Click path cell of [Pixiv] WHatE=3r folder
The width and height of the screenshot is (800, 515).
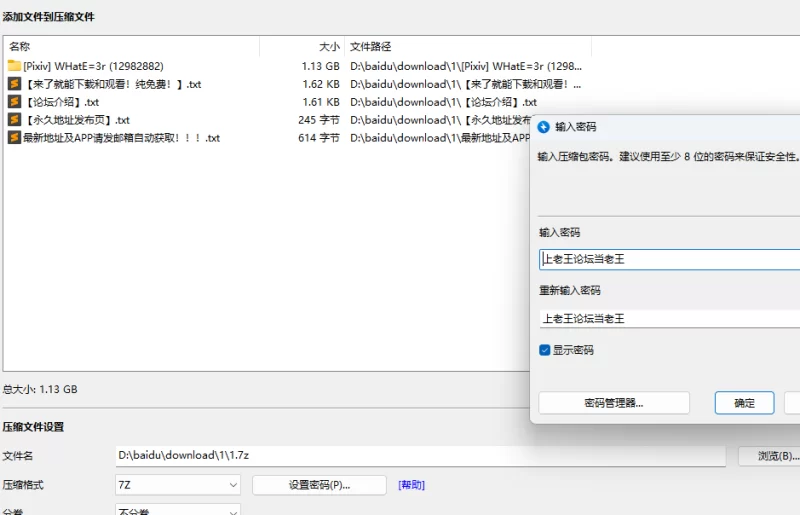pyautogui.click(x=466, y=66)
